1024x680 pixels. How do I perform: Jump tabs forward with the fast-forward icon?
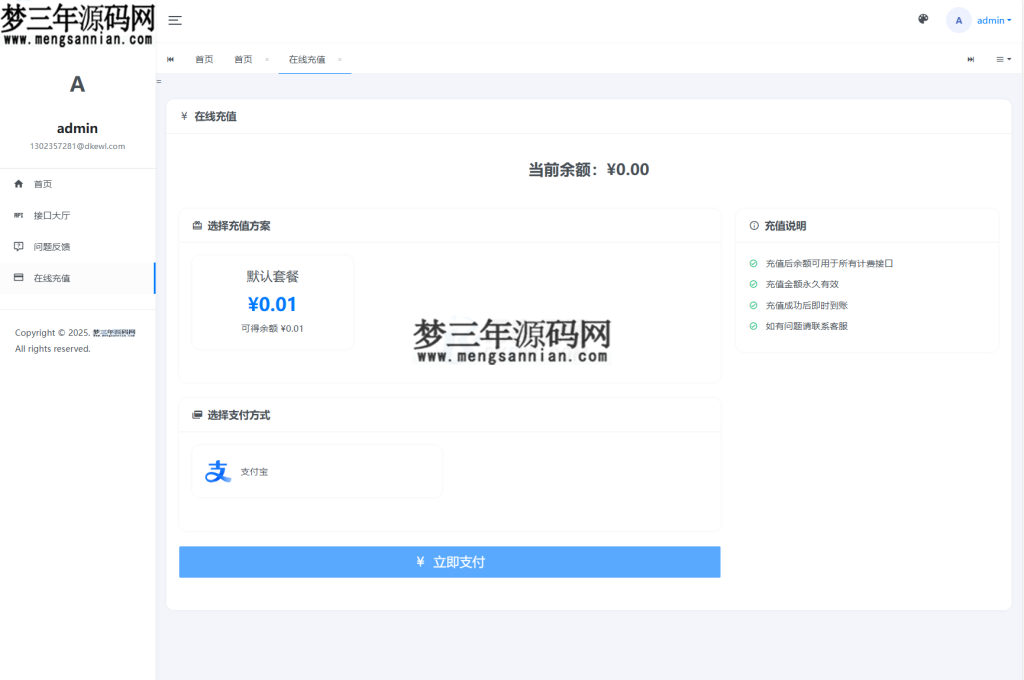coord(970,59)
